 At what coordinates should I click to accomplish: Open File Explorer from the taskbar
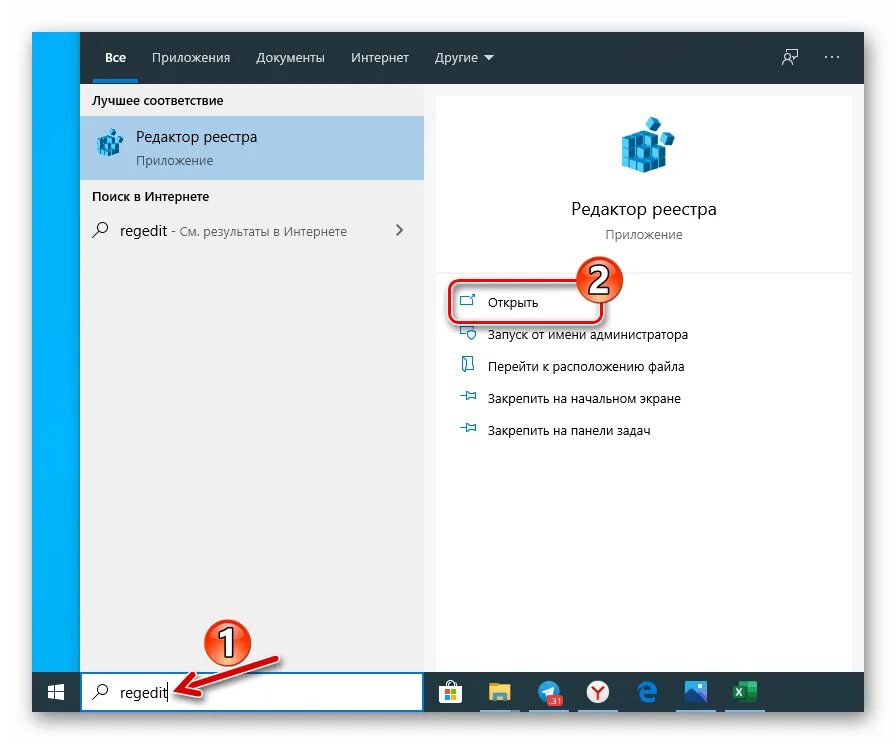click(x=499, y=692)
